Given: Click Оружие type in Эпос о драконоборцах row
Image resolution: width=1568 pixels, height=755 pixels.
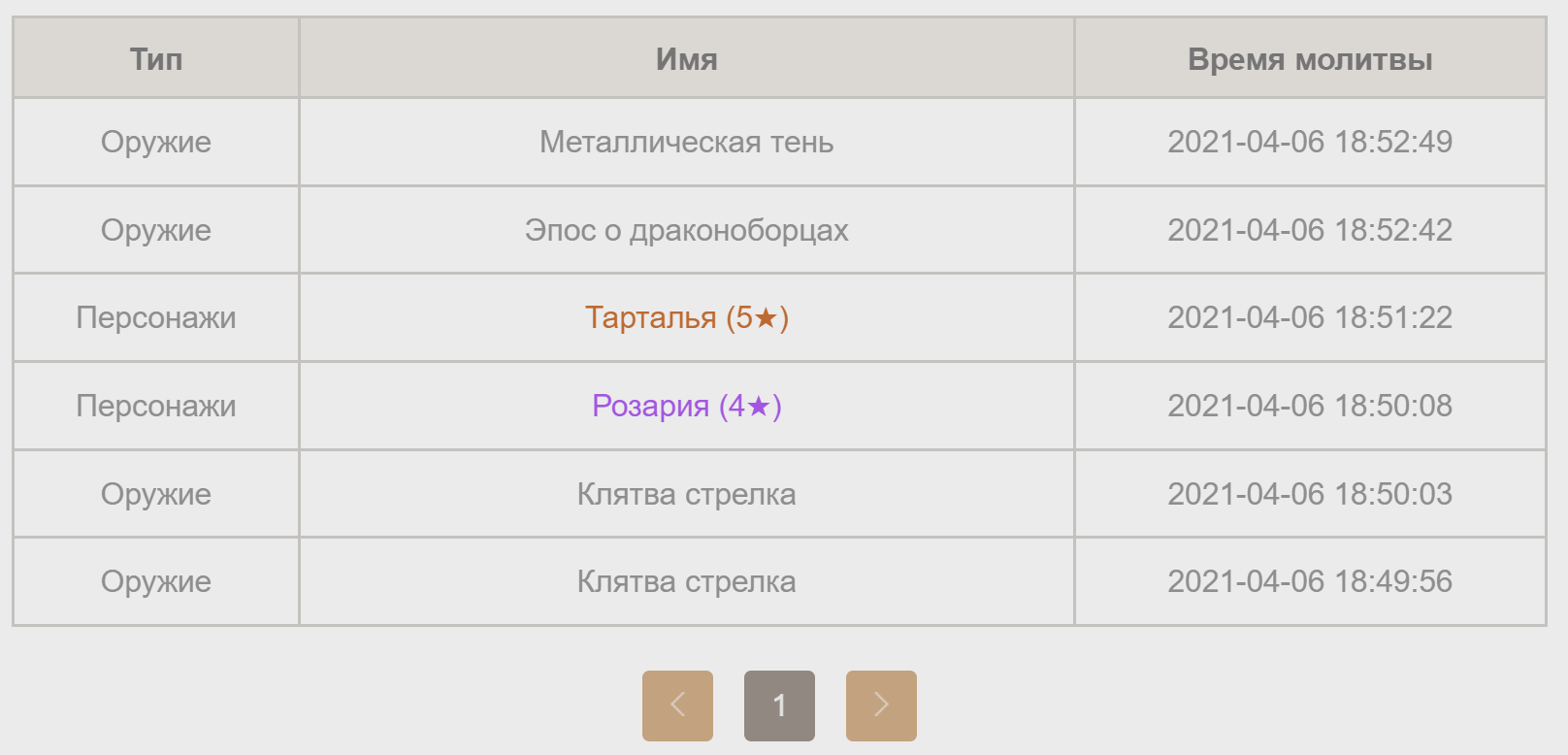Looking at the screenshot, I should point(156,230).
